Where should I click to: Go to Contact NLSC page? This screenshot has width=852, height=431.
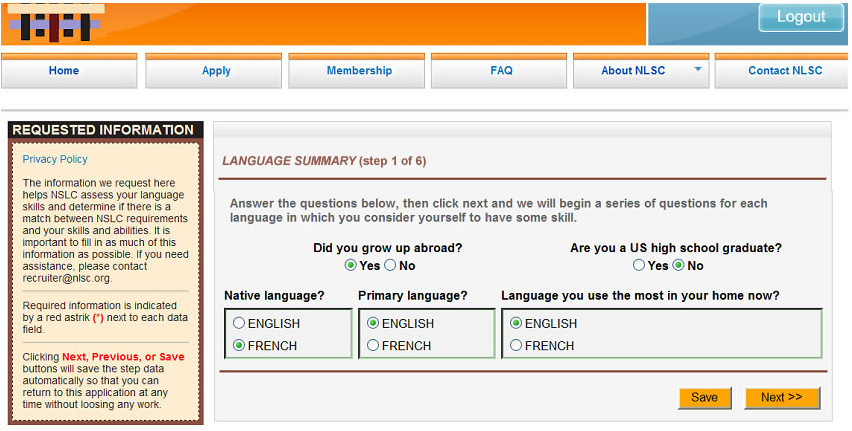(781, 71)
